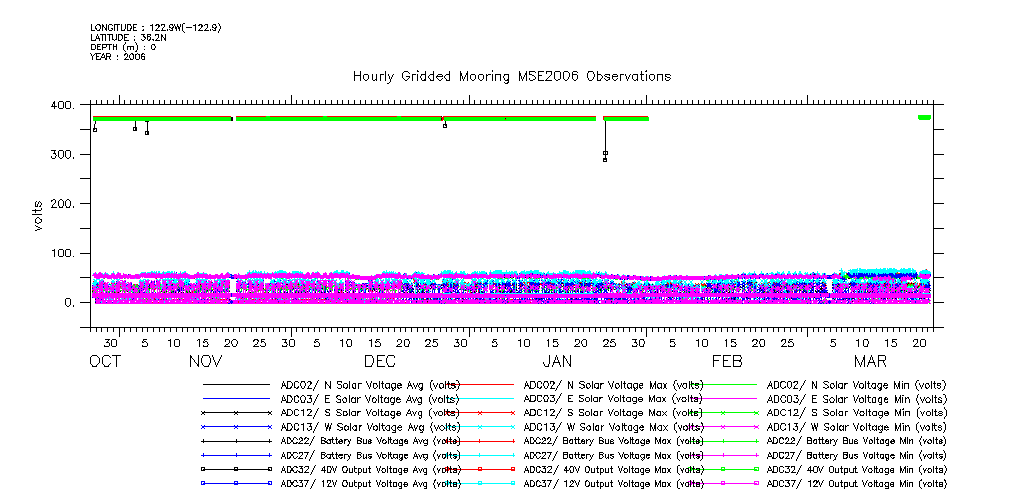Click the volts y-axis label
This screenshot has height=504, width=1009.
point(39,215)
